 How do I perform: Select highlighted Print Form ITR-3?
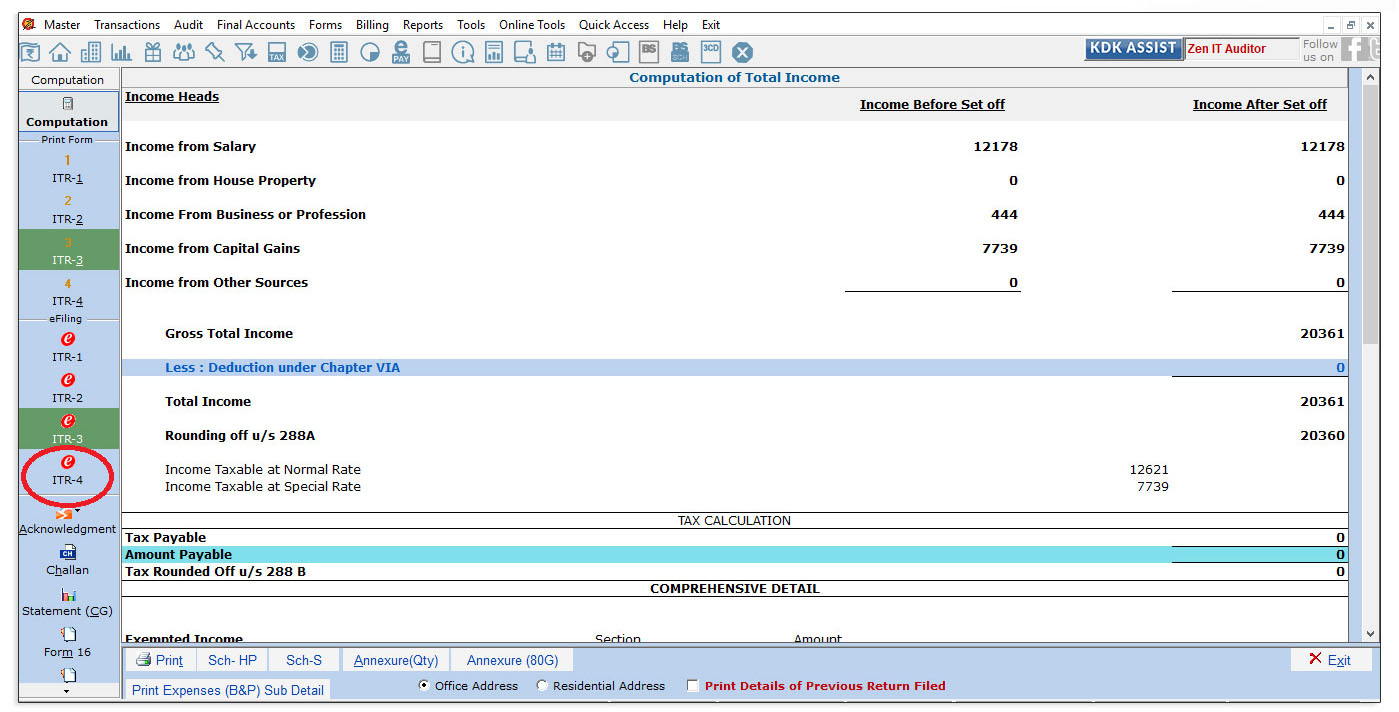(68, 251)
